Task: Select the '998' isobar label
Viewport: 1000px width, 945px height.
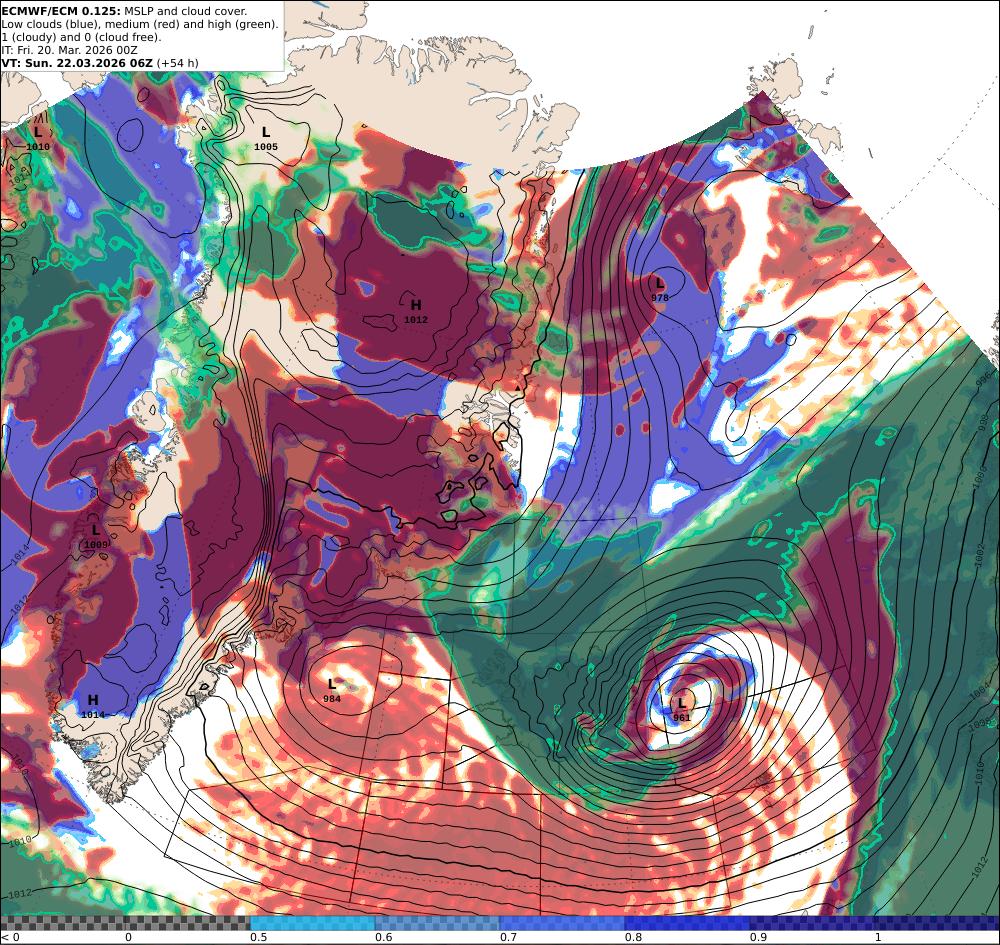Action: [983, 422]
